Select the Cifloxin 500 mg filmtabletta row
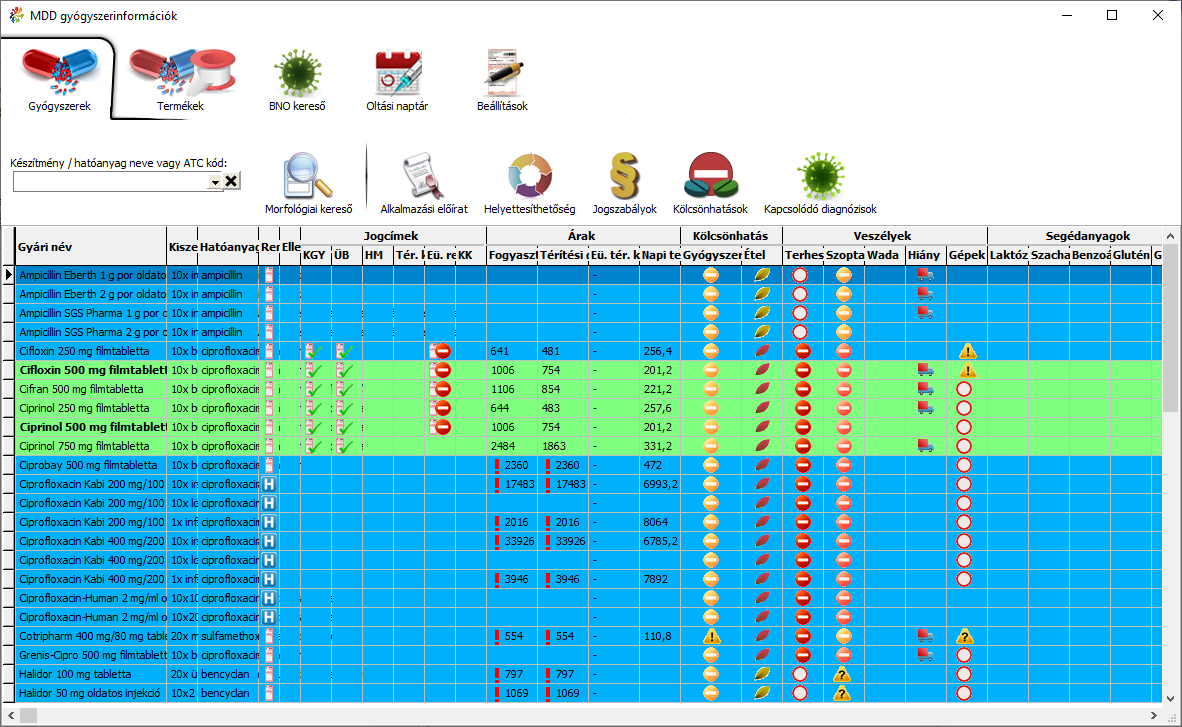1182x727 pixels. 588,370
